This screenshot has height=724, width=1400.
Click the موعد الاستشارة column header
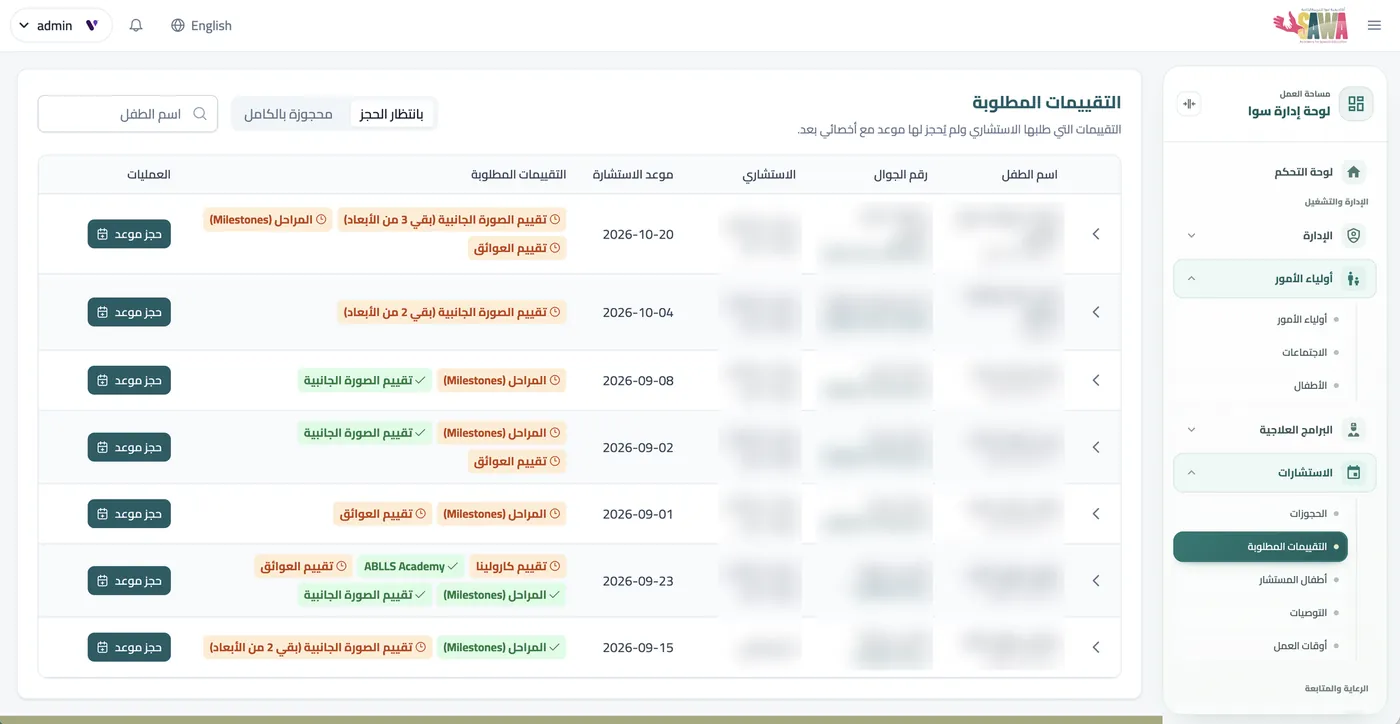[633, 174]
